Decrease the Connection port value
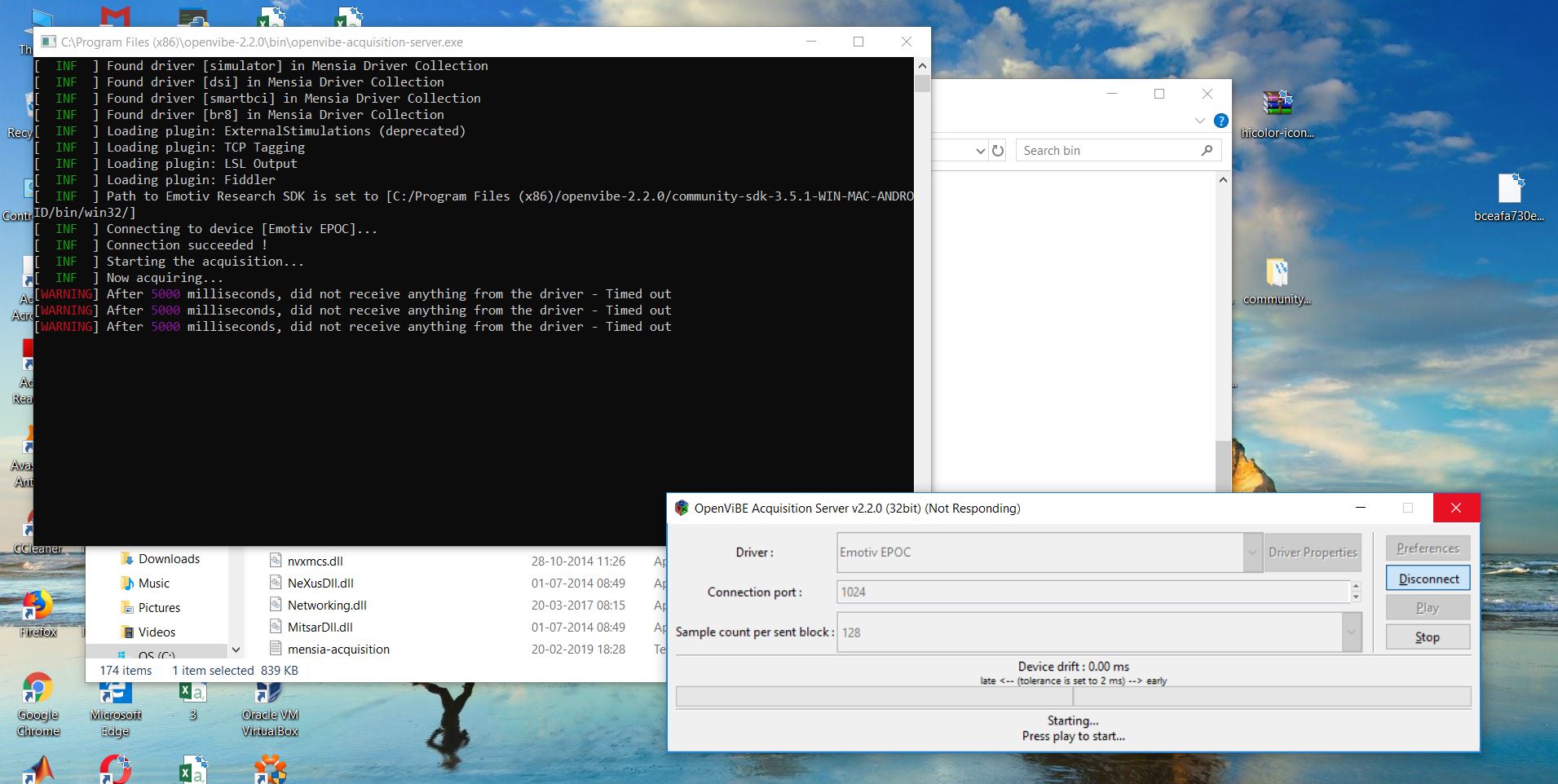This screenshot has height=784, width=1558. point(1356,597)
